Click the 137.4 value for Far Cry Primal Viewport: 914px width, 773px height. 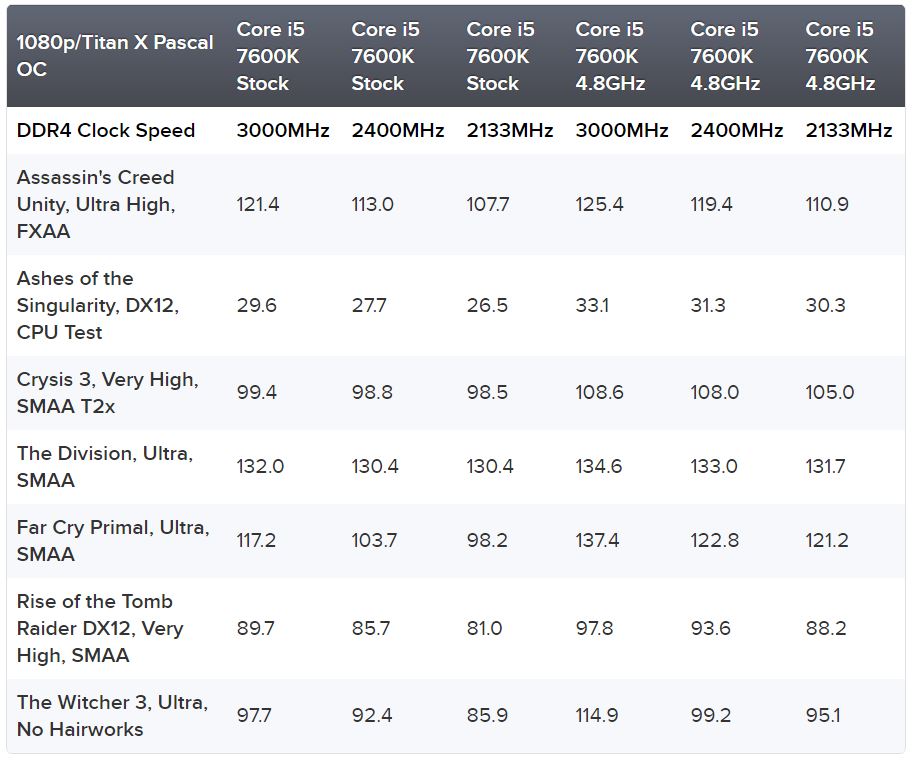(x=598, y=541)
